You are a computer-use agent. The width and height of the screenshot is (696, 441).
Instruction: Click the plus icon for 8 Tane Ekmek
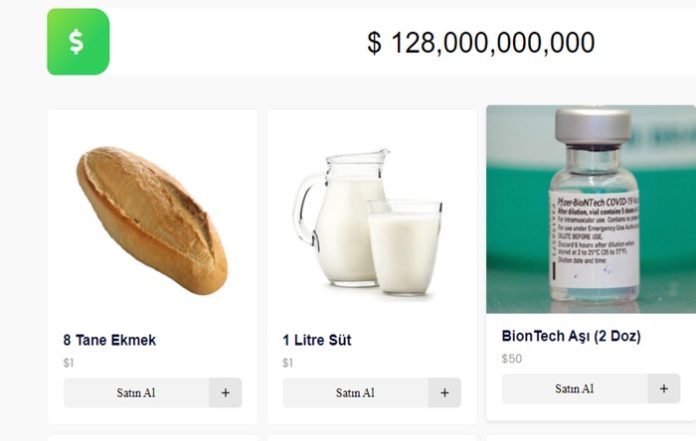click(225, 393)
